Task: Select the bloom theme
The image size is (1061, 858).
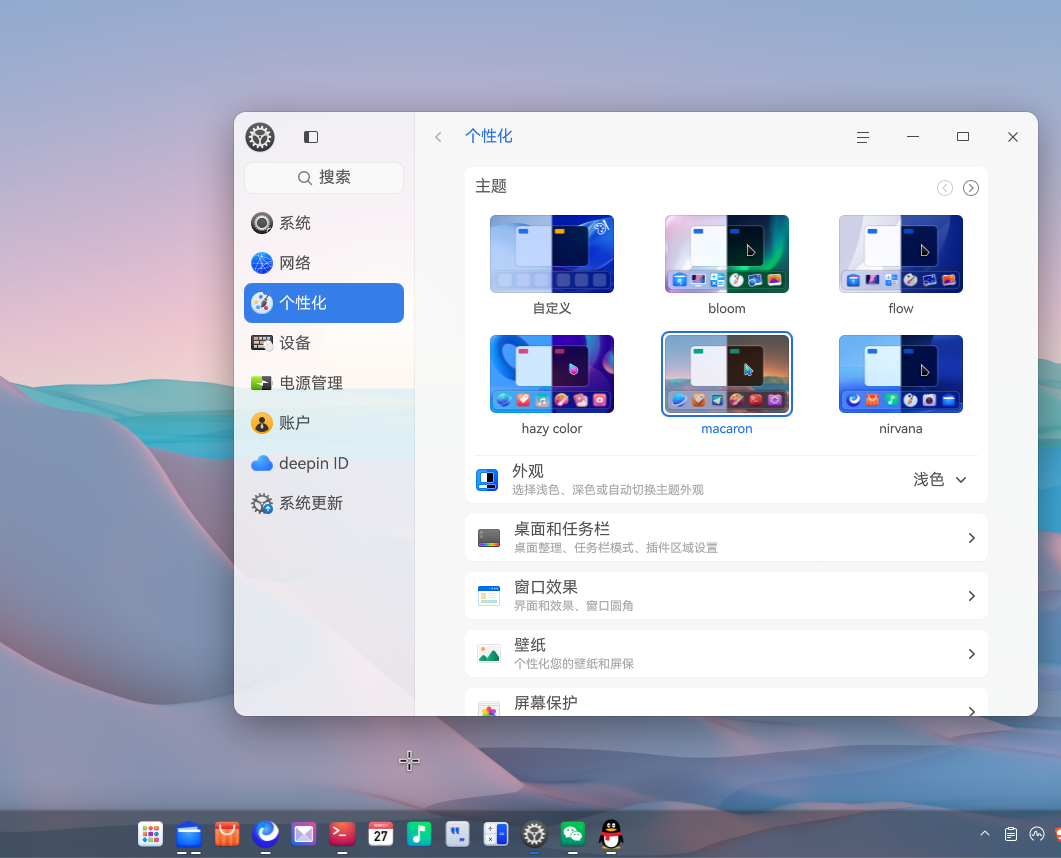Action: tap(727, 254)
